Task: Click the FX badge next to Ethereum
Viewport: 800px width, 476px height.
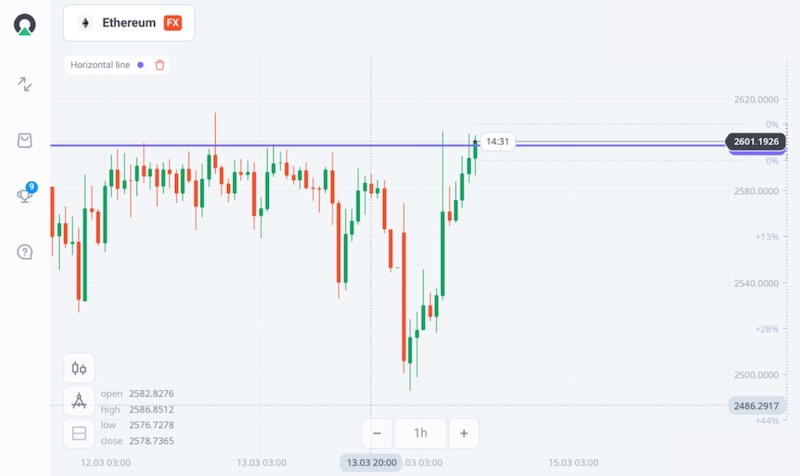Action: tap(172, 23)
